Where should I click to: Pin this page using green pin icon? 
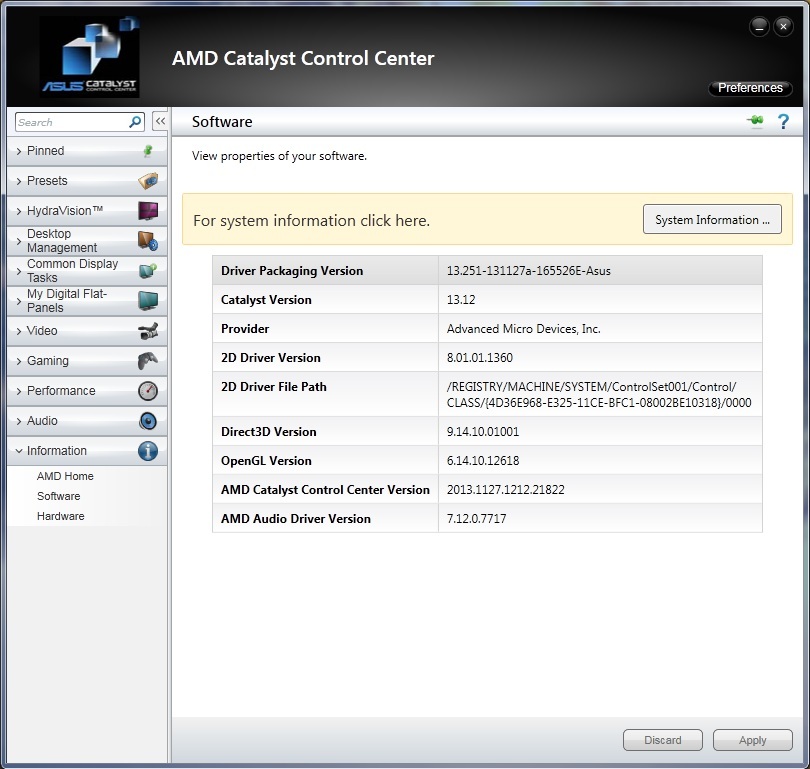(x=755, y=121)
